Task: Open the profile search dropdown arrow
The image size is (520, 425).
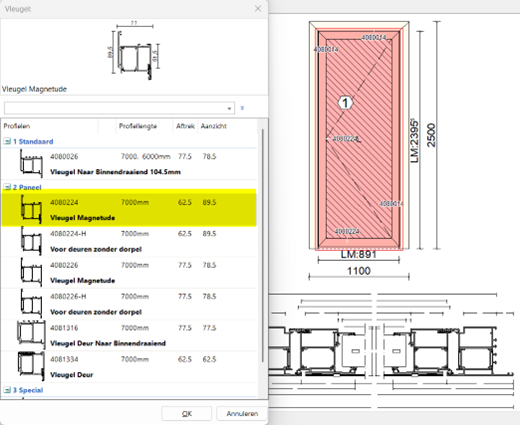Action: coord(229,108)
